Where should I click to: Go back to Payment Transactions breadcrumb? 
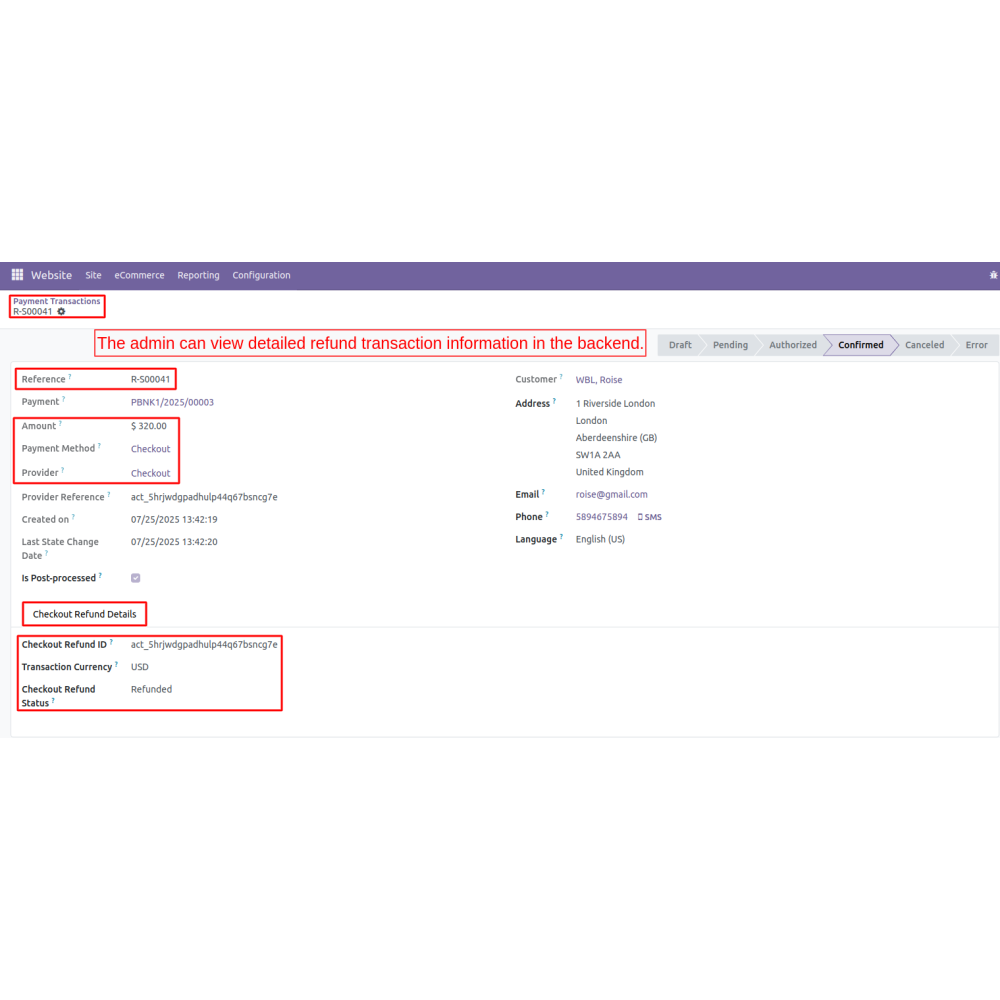pyautogui.click(x=57, y=301)
